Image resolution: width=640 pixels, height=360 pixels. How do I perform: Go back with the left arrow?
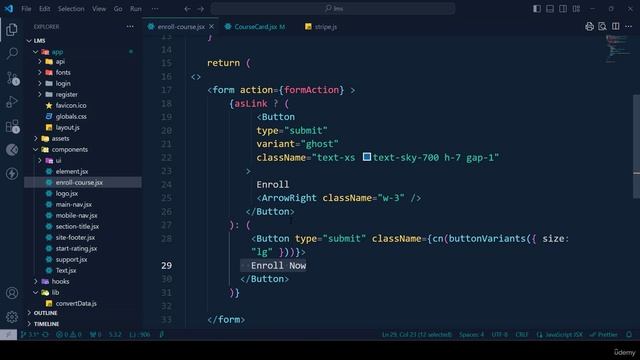pyautogui.click(x=187, y=9)
